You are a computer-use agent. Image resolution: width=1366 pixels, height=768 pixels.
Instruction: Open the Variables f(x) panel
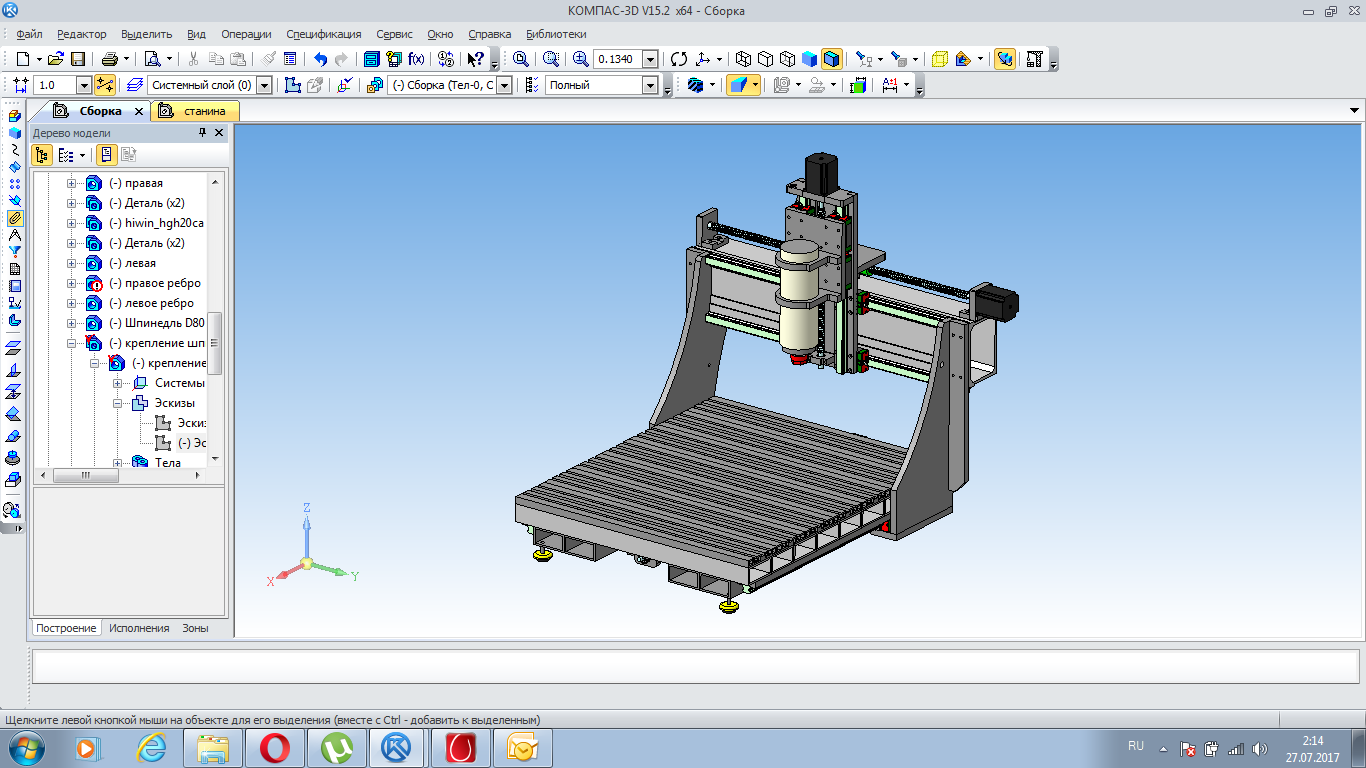416,59
